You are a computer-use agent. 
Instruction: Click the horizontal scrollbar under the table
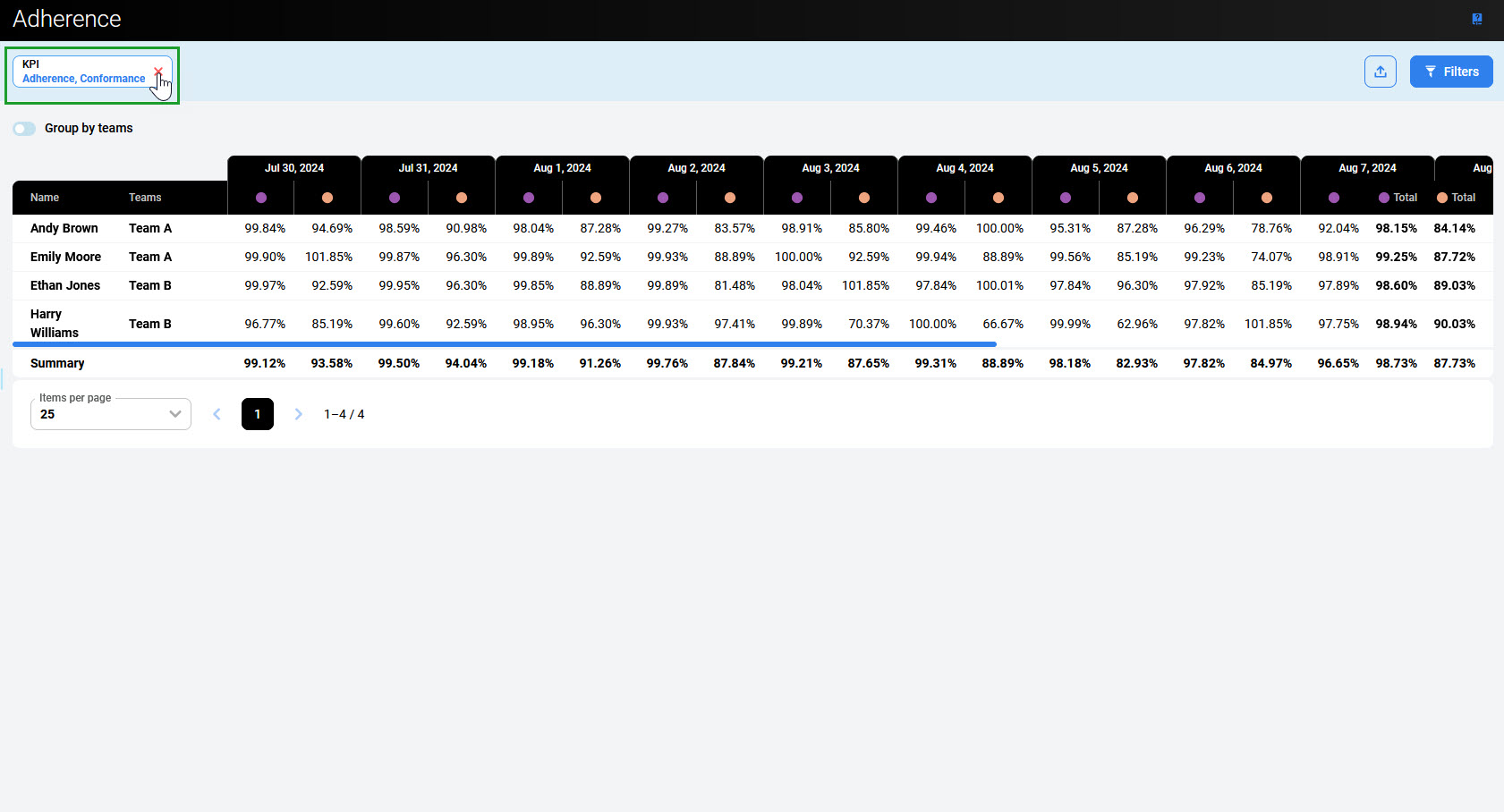click(x=505, y=343)
